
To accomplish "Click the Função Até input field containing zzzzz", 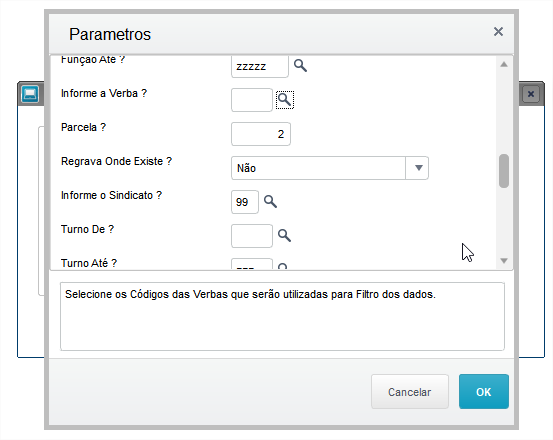I will click(x=260, y=66).
